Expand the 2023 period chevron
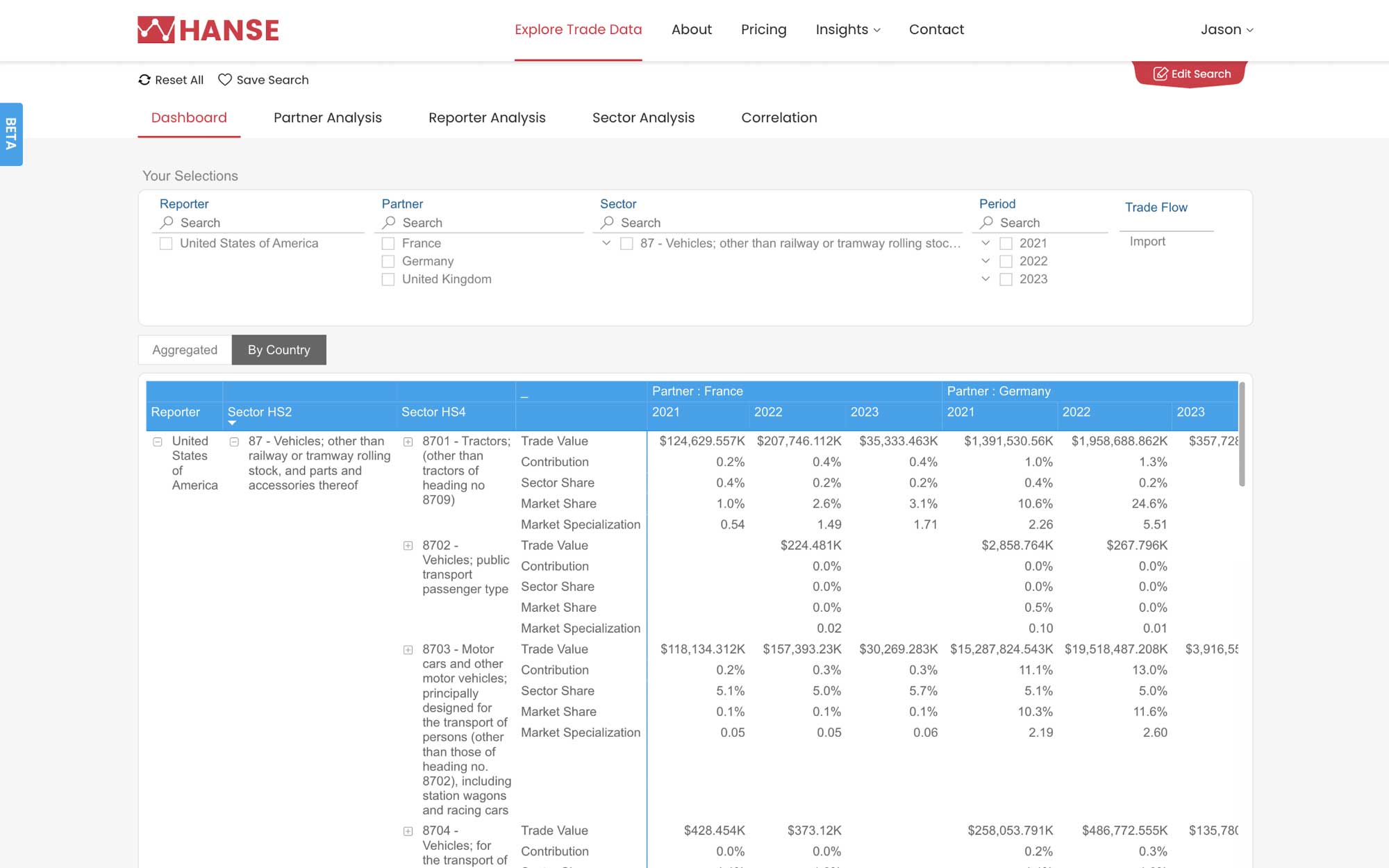Image resolution: width=1389 pixels, height=868 pixels. [x=985, y=279]
